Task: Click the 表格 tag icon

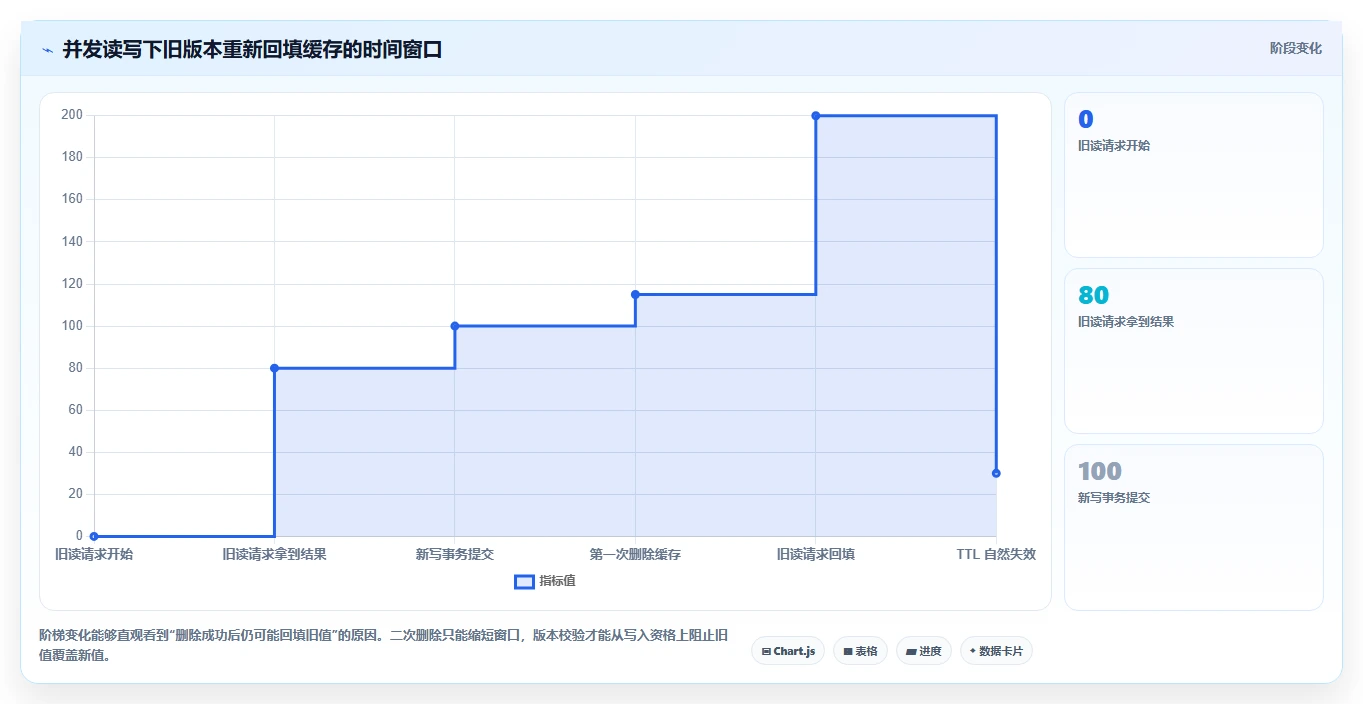Action: (848, 651)
